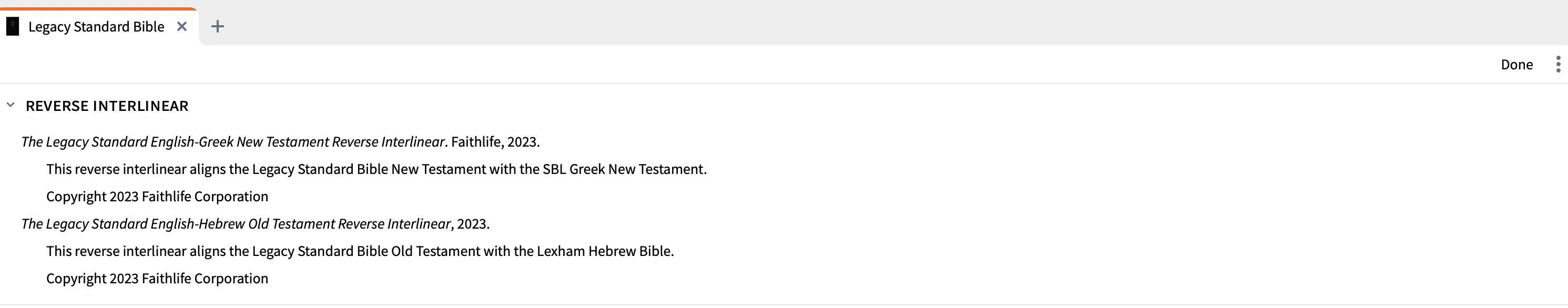Viewport: 1568px width, 308px height.
Task: Open a new tab with plus icon
Action: tap(217, 26)
